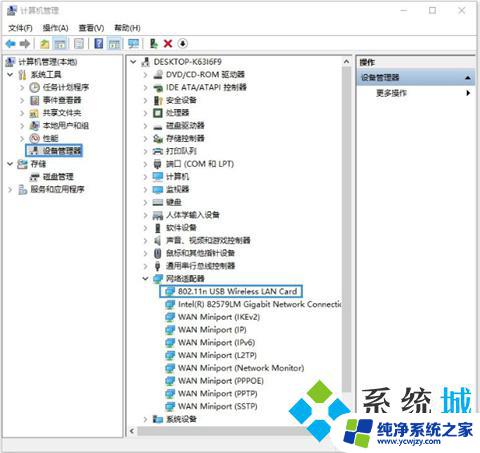
Task: Click the Monitors category icon
Action: click(x=158, y=190)
